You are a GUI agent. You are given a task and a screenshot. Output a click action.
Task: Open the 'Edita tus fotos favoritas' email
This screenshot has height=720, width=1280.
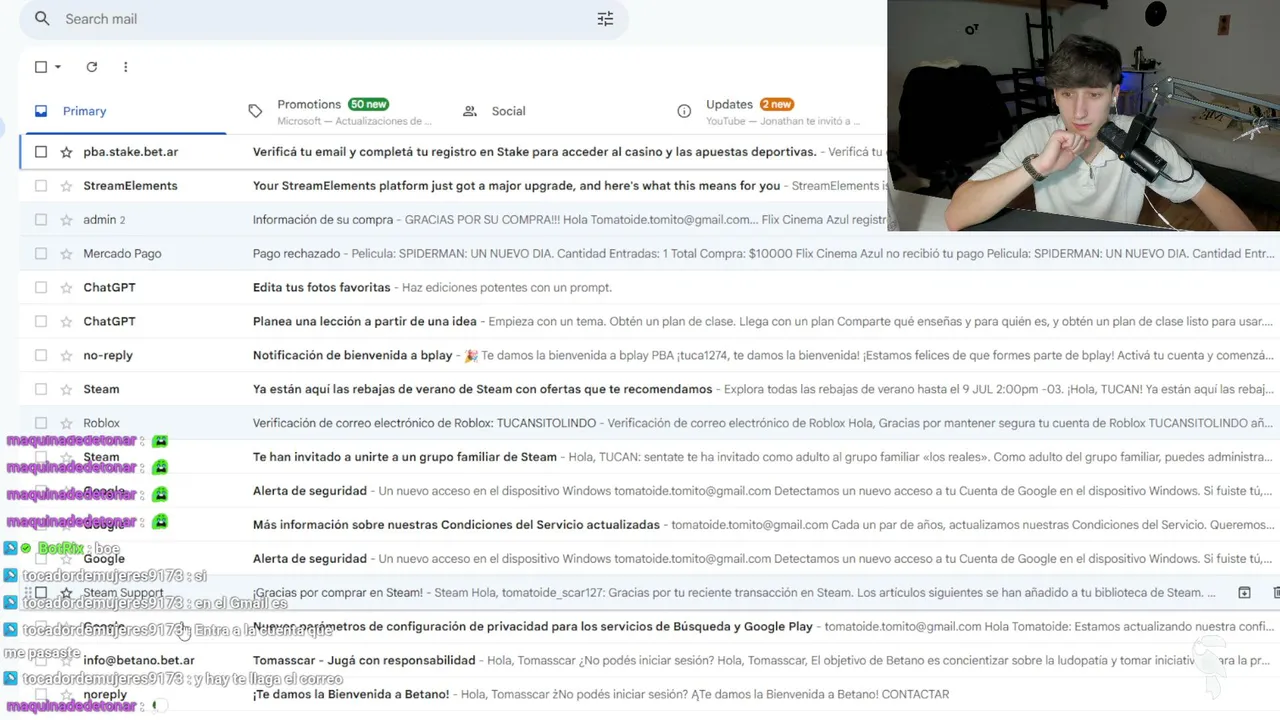pos(321,288)
